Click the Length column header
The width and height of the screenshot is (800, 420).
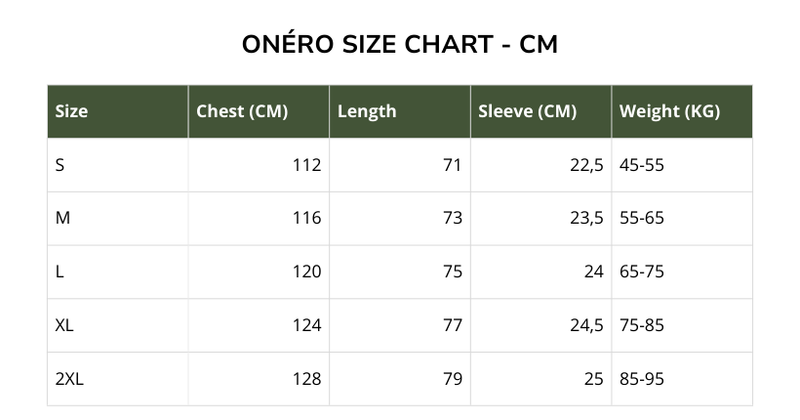point(367,112)
